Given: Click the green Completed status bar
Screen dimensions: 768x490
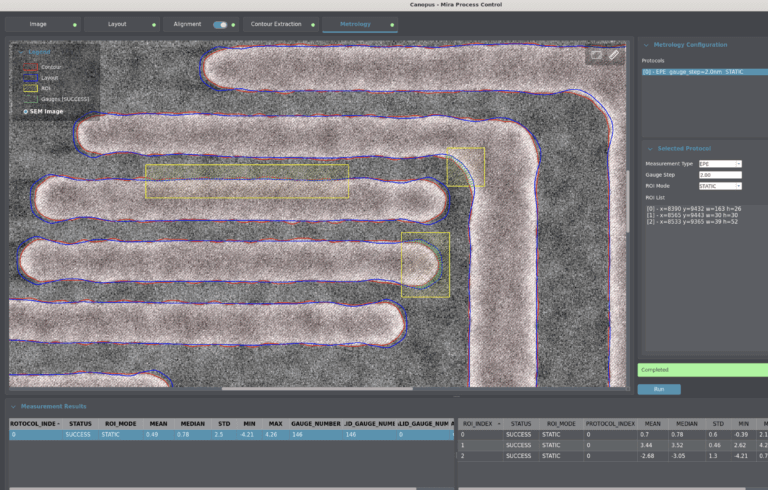Looking at the screenshot, I should [702, 370].
